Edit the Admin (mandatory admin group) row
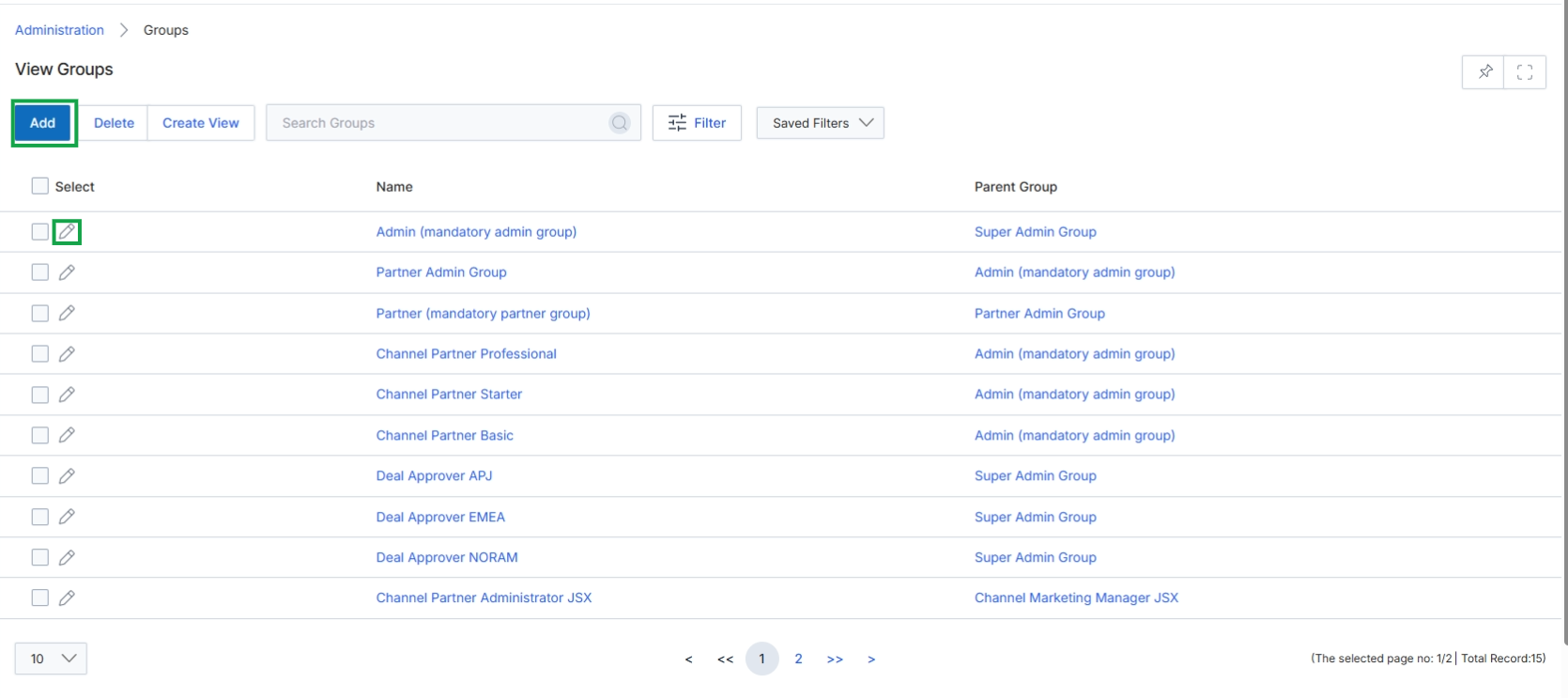The width and height of the screenshot is (1568, 698). pos(67,231)
